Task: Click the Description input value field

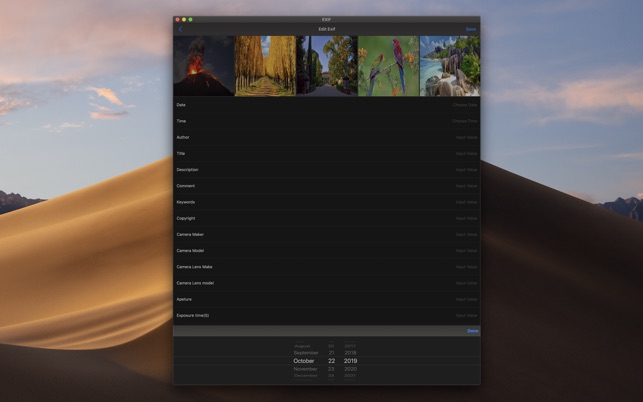Action: 467,170
